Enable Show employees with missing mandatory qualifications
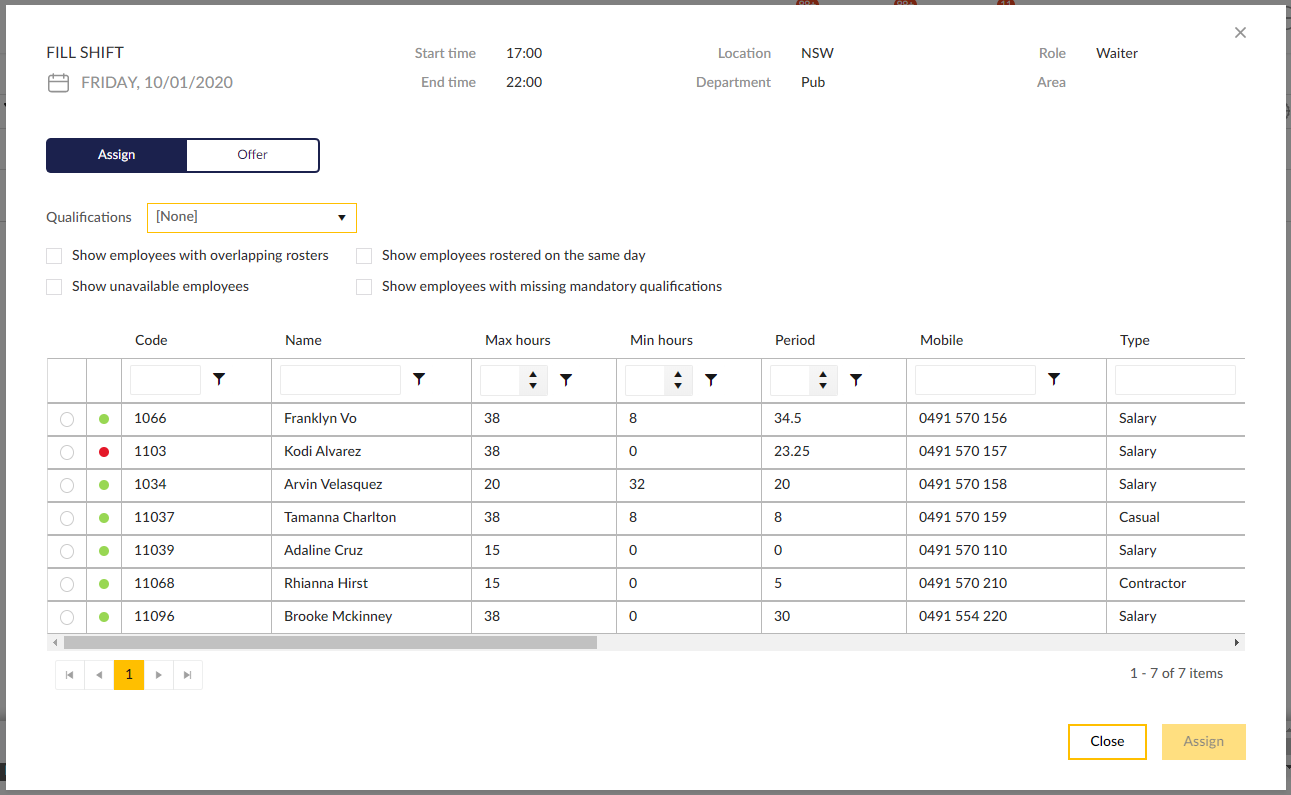Image resolution: width=1291 pixels, height=795 pixels. click(364, 287)
